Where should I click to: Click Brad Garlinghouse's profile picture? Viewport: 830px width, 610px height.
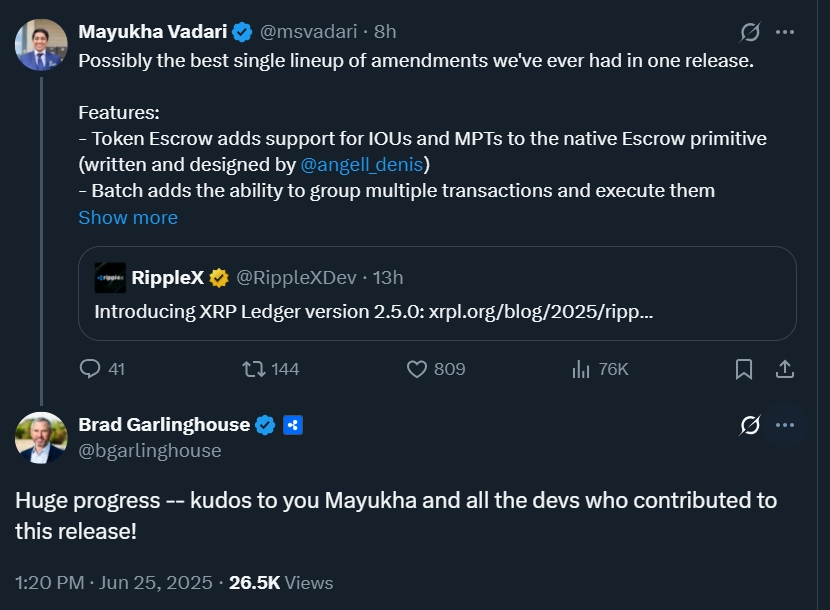click(x=41, y=438)
